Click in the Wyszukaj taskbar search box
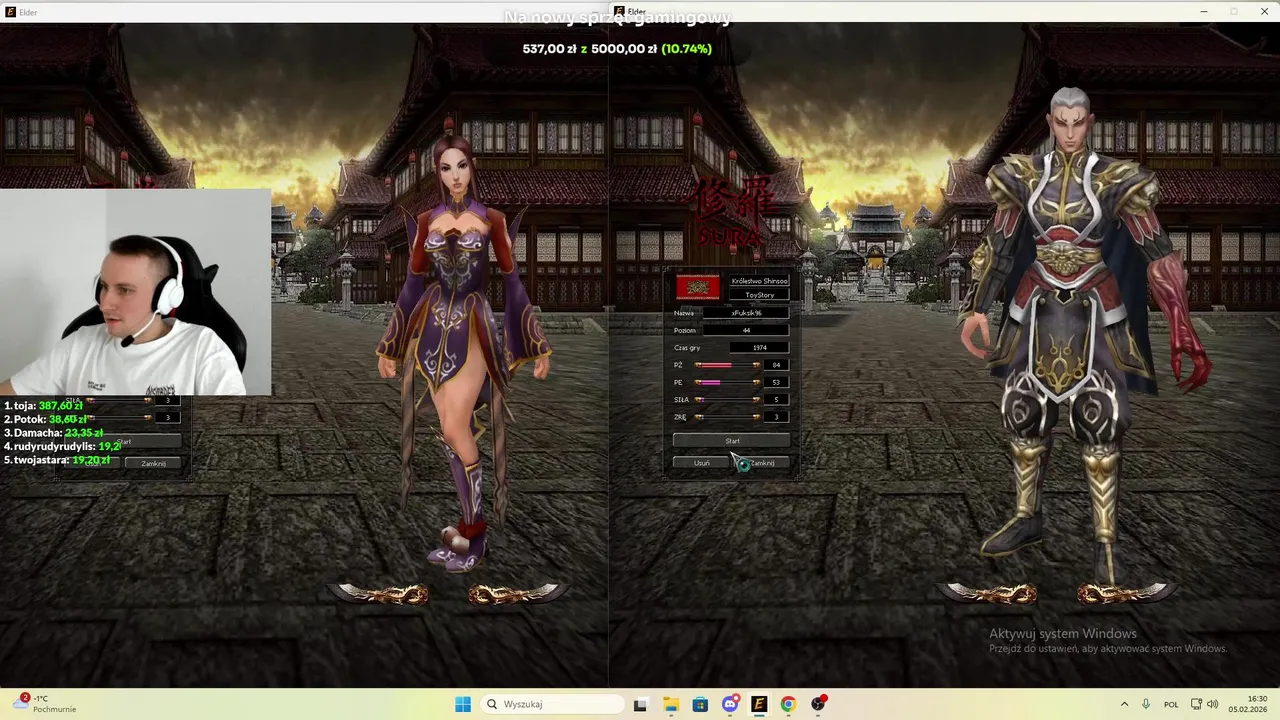The image size is (1280, 720). pos(552,704)
